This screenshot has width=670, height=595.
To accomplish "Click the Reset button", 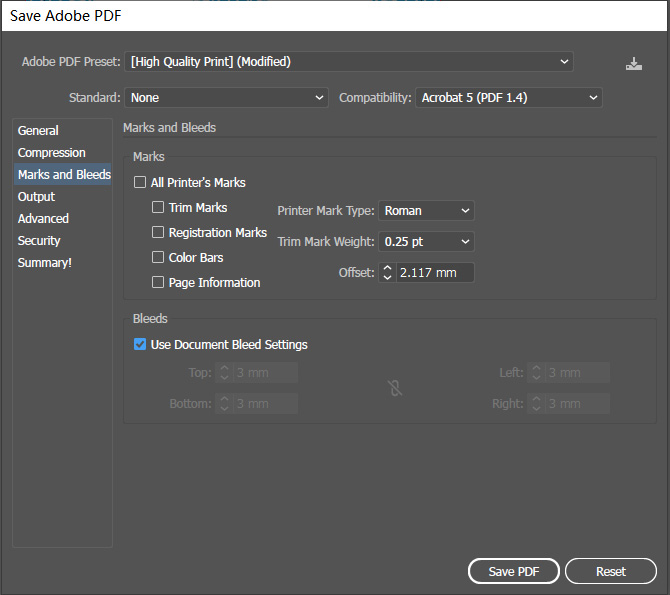I will click(611, 571).
